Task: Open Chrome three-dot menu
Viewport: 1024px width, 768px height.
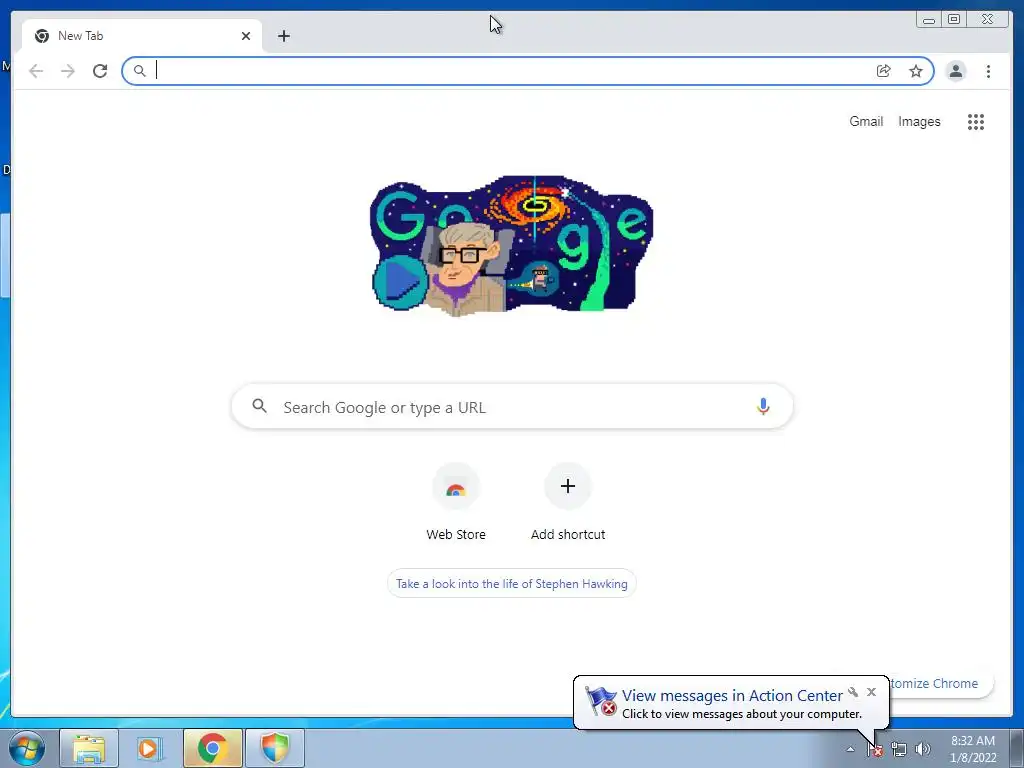Action: (x=988, y=71)
